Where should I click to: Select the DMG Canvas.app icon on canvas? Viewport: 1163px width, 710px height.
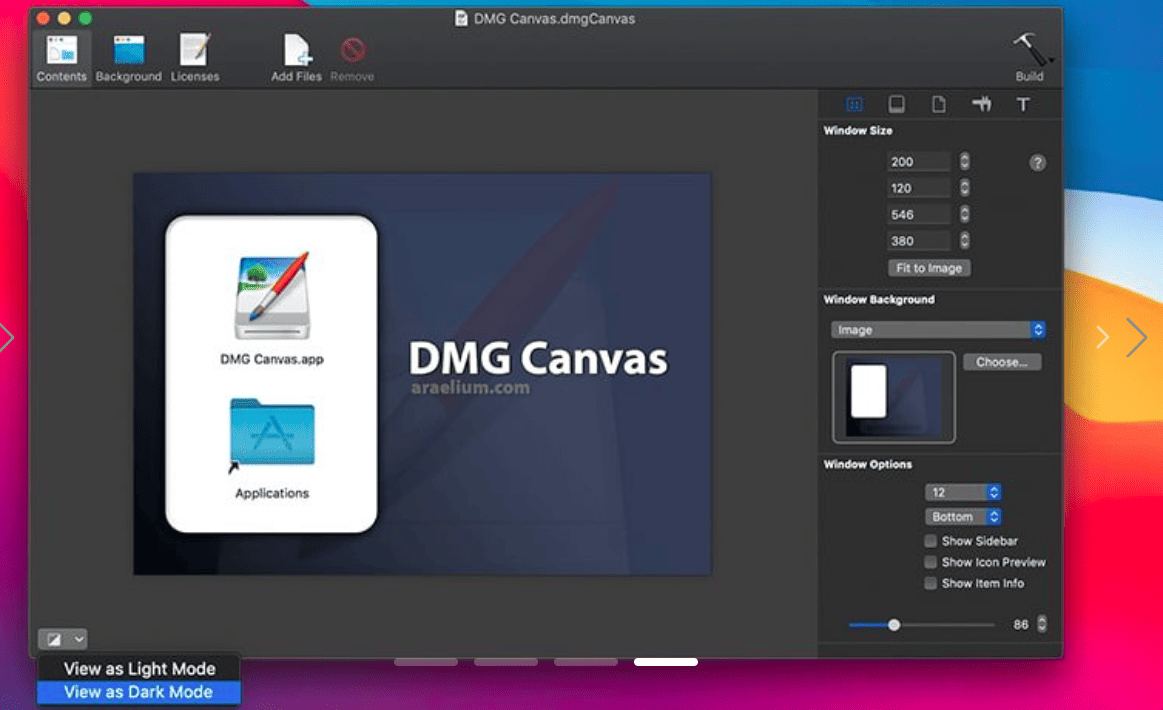[x=272, y=297]
